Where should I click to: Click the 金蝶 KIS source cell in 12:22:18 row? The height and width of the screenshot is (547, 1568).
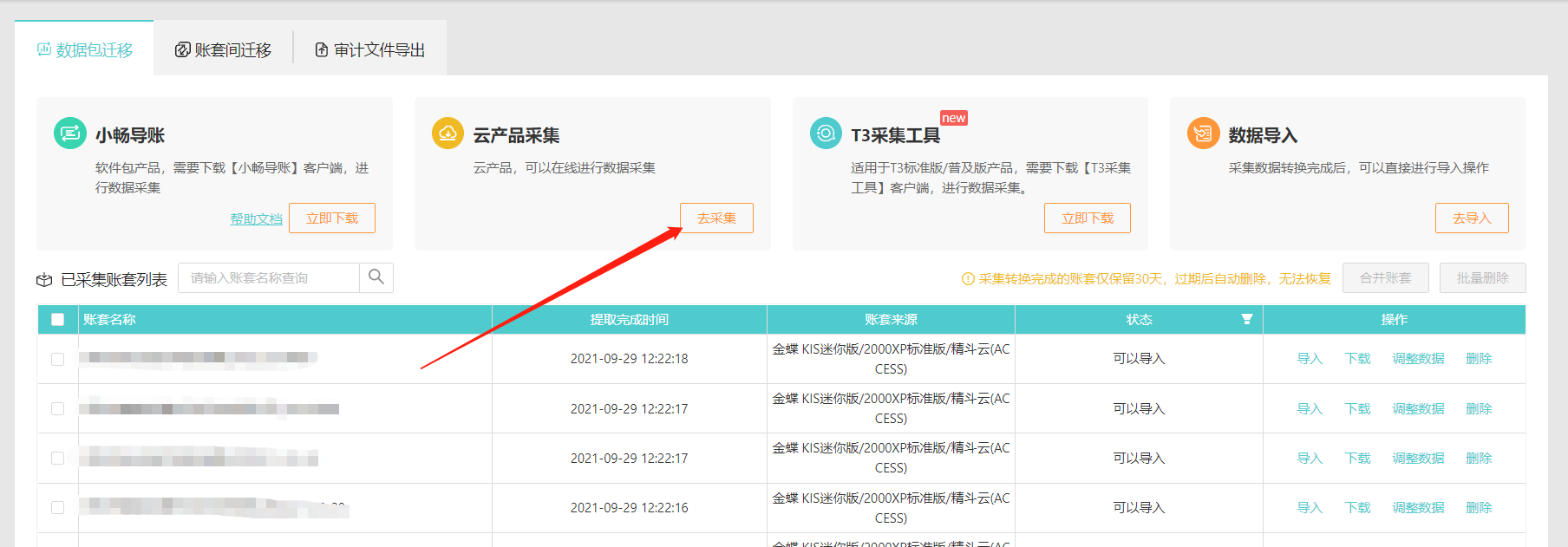pyautogui.click(x=891, y=359)
